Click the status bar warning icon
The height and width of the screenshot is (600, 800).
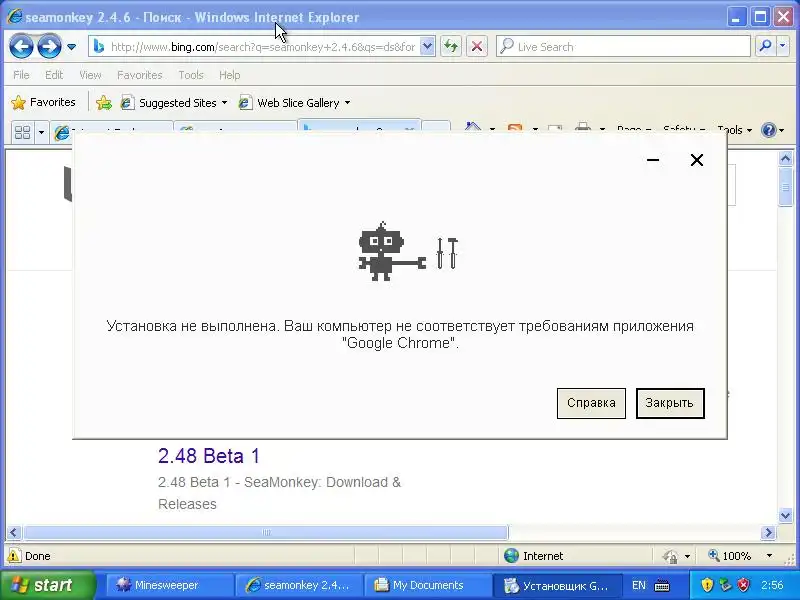pyautogui.click(x=14, y=556)
